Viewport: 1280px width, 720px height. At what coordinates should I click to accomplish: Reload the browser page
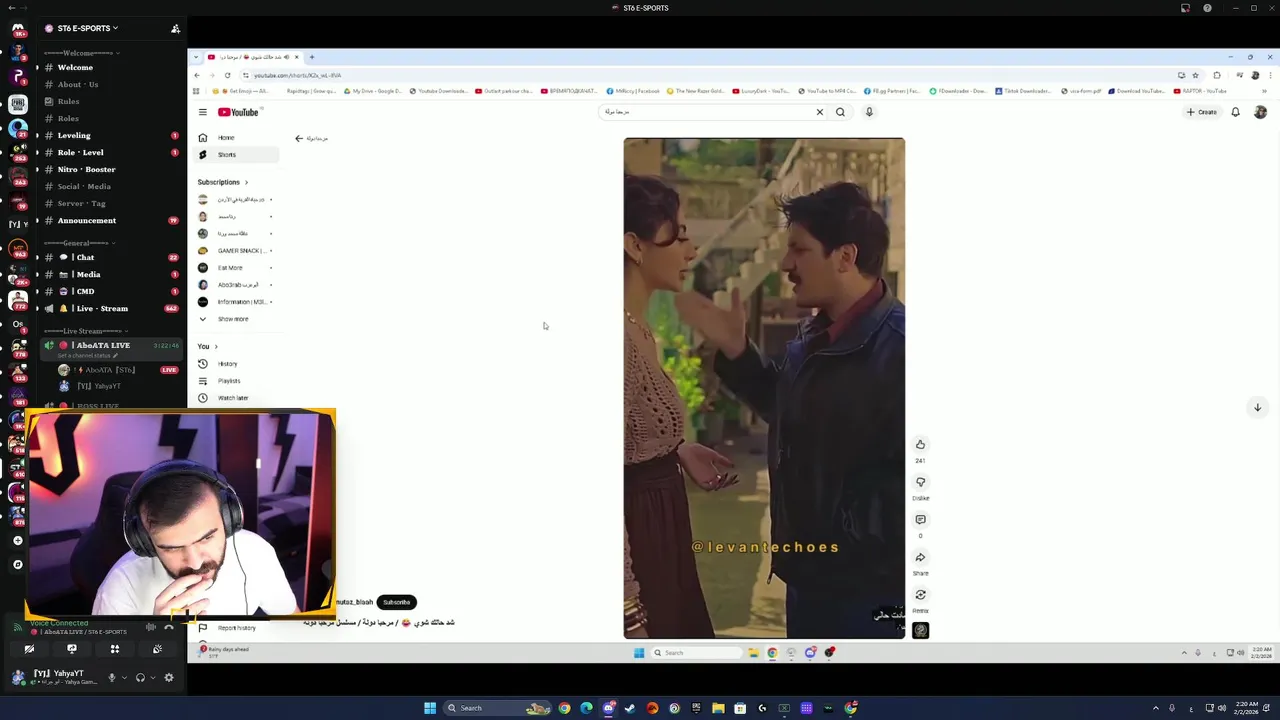pos(227,75)
